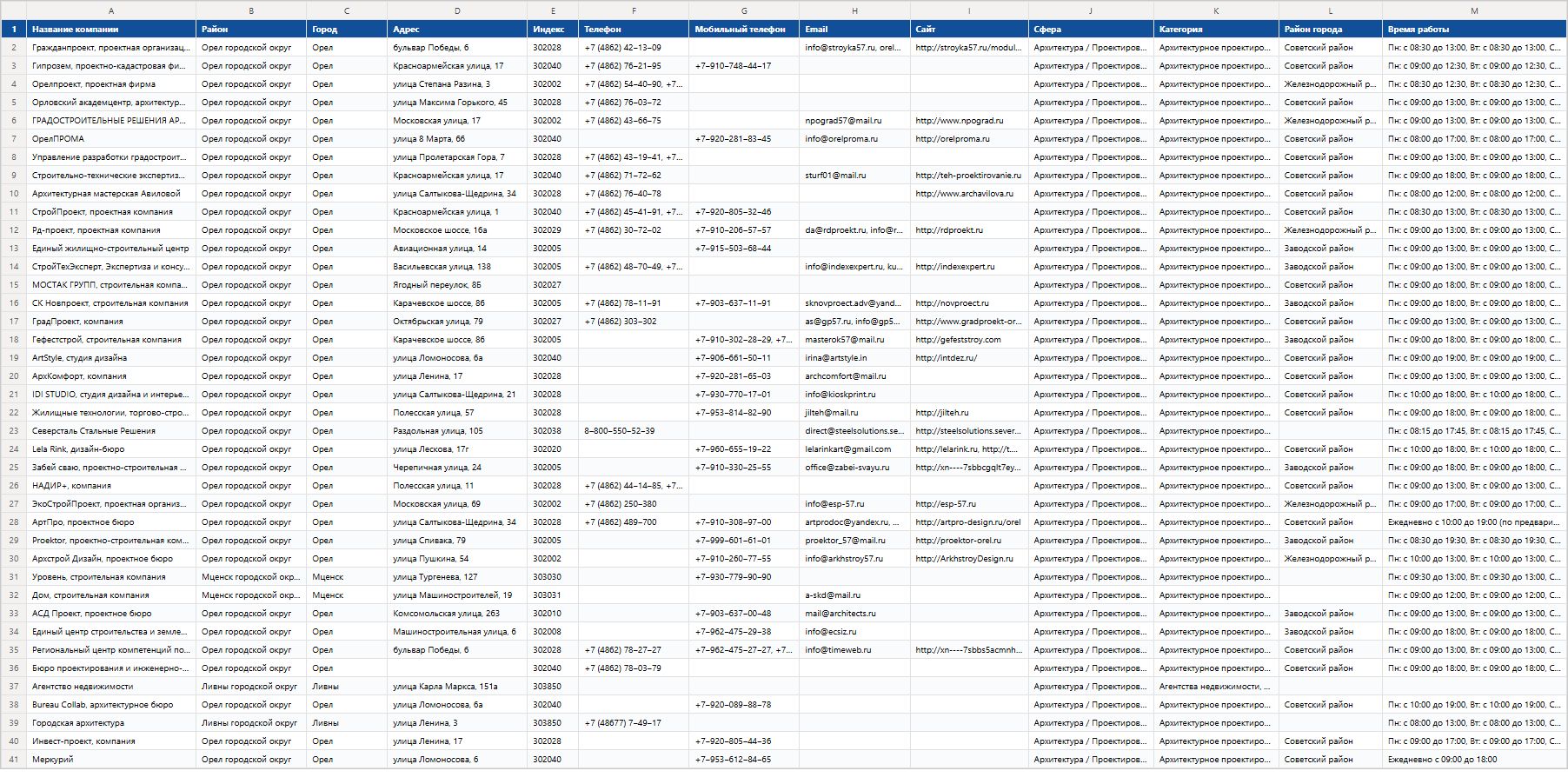Click the 'Название компании' header cell
This screenshot has height=784, width=1568.
pos(111,30)
